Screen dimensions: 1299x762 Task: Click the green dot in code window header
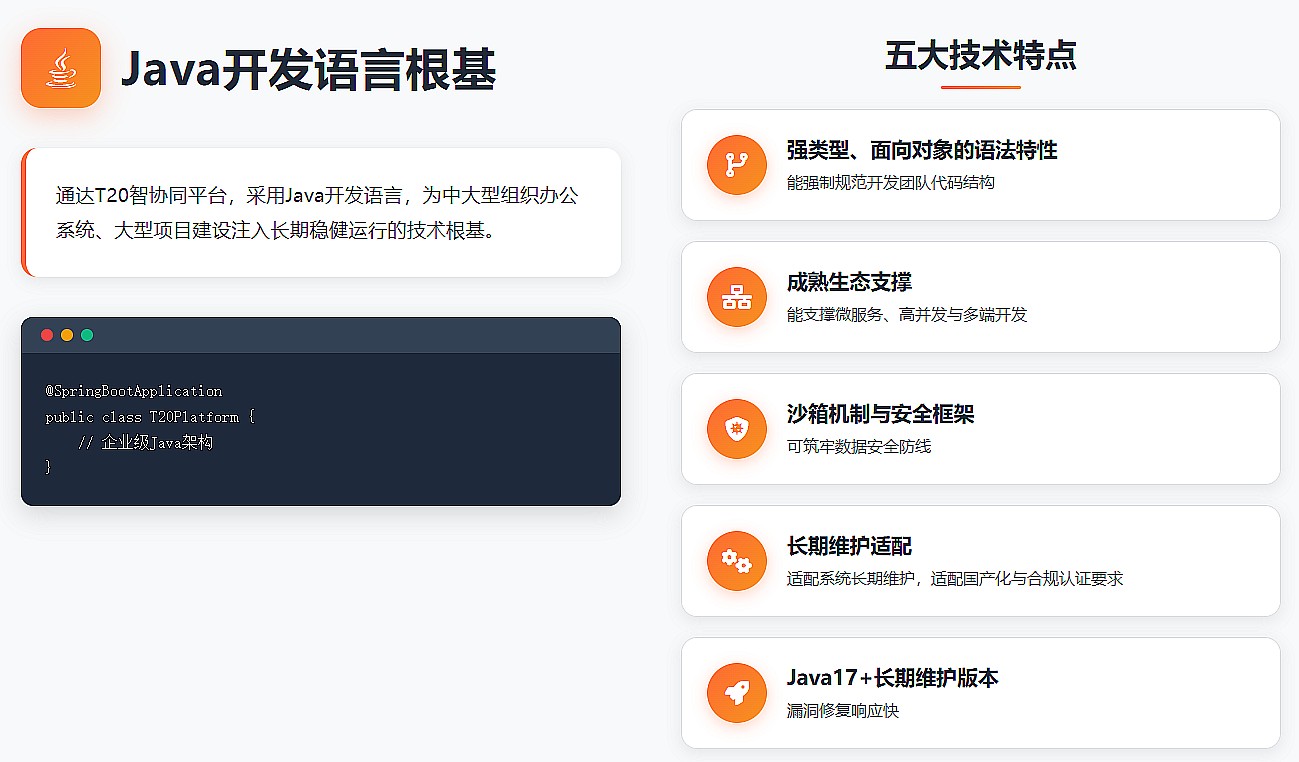[87, 335]
